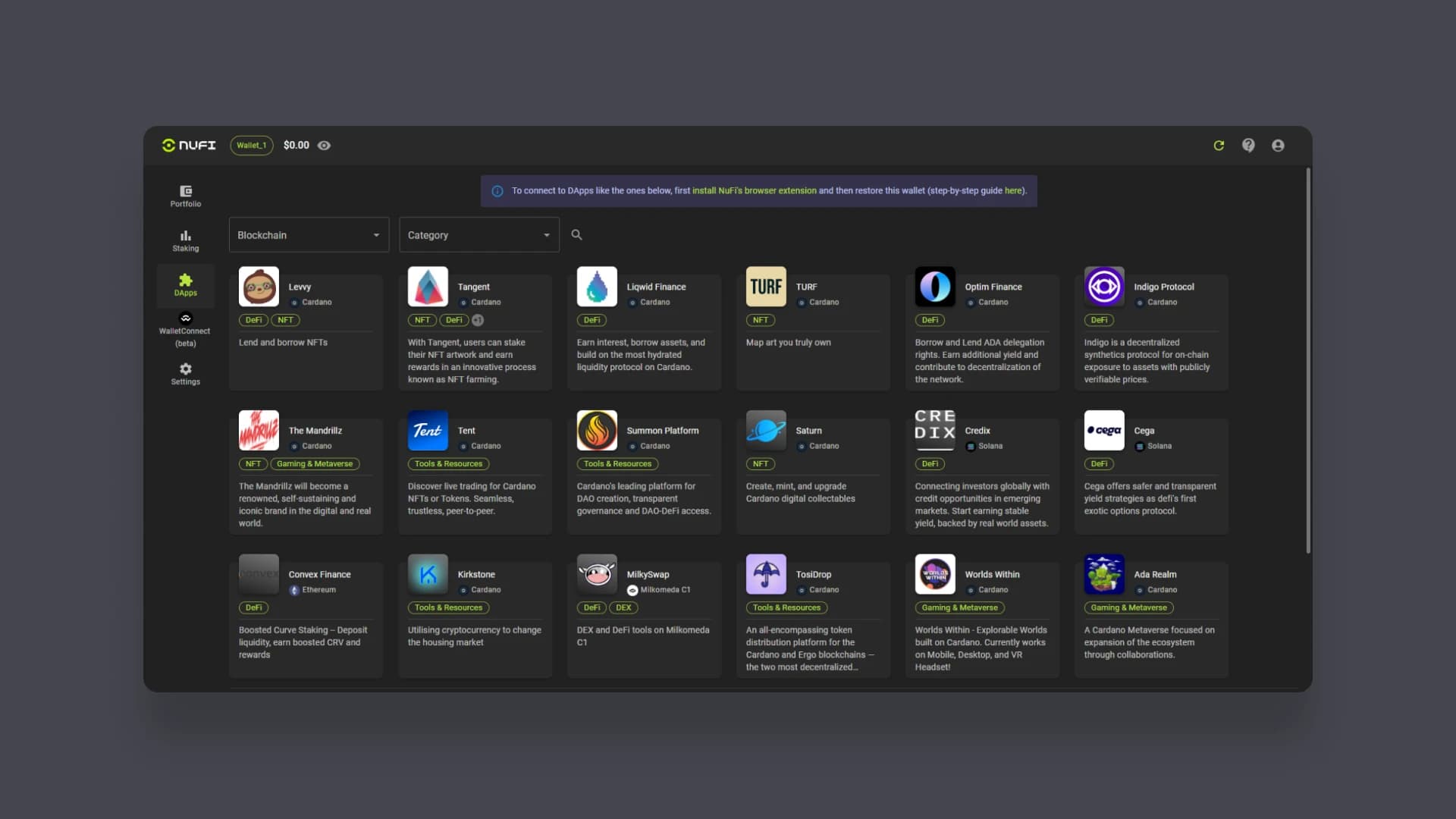
Task: Click the 'here' step-by-step guide link
Action: point(1012,191)
